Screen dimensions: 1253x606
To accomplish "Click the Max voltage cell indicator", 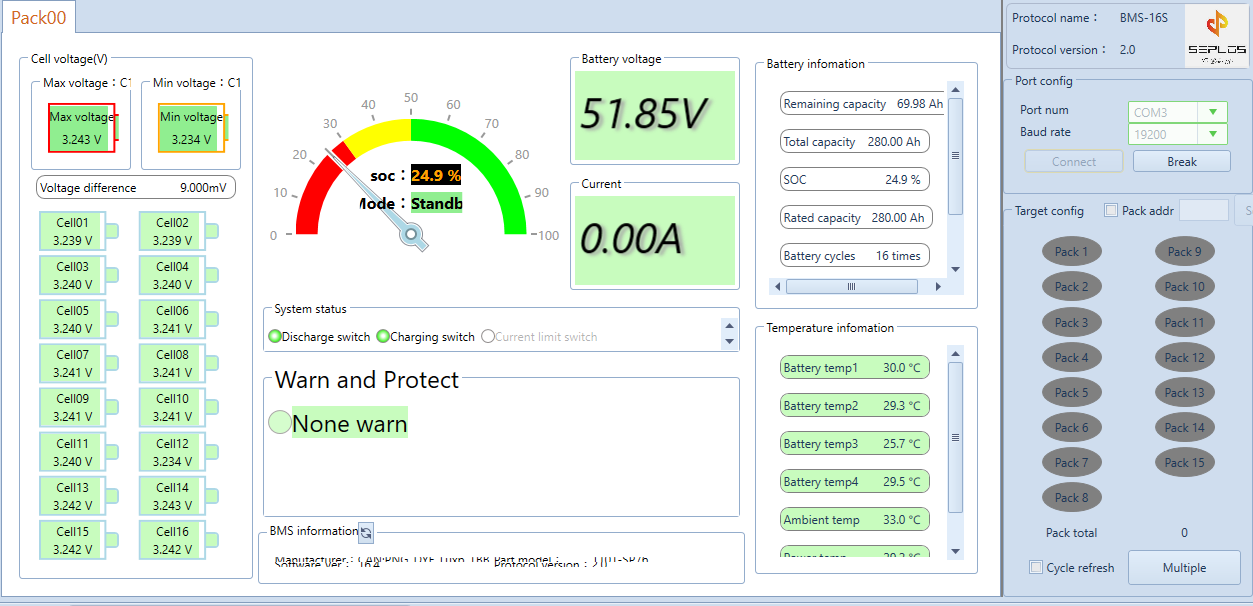I will pyautogui.click(x=83, y=128).
